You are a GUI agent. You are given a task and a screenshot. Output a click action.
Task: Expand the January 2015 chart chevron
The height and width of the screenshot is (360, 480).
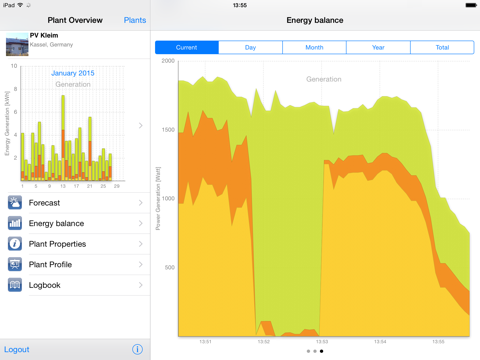(x=141, y=125)
